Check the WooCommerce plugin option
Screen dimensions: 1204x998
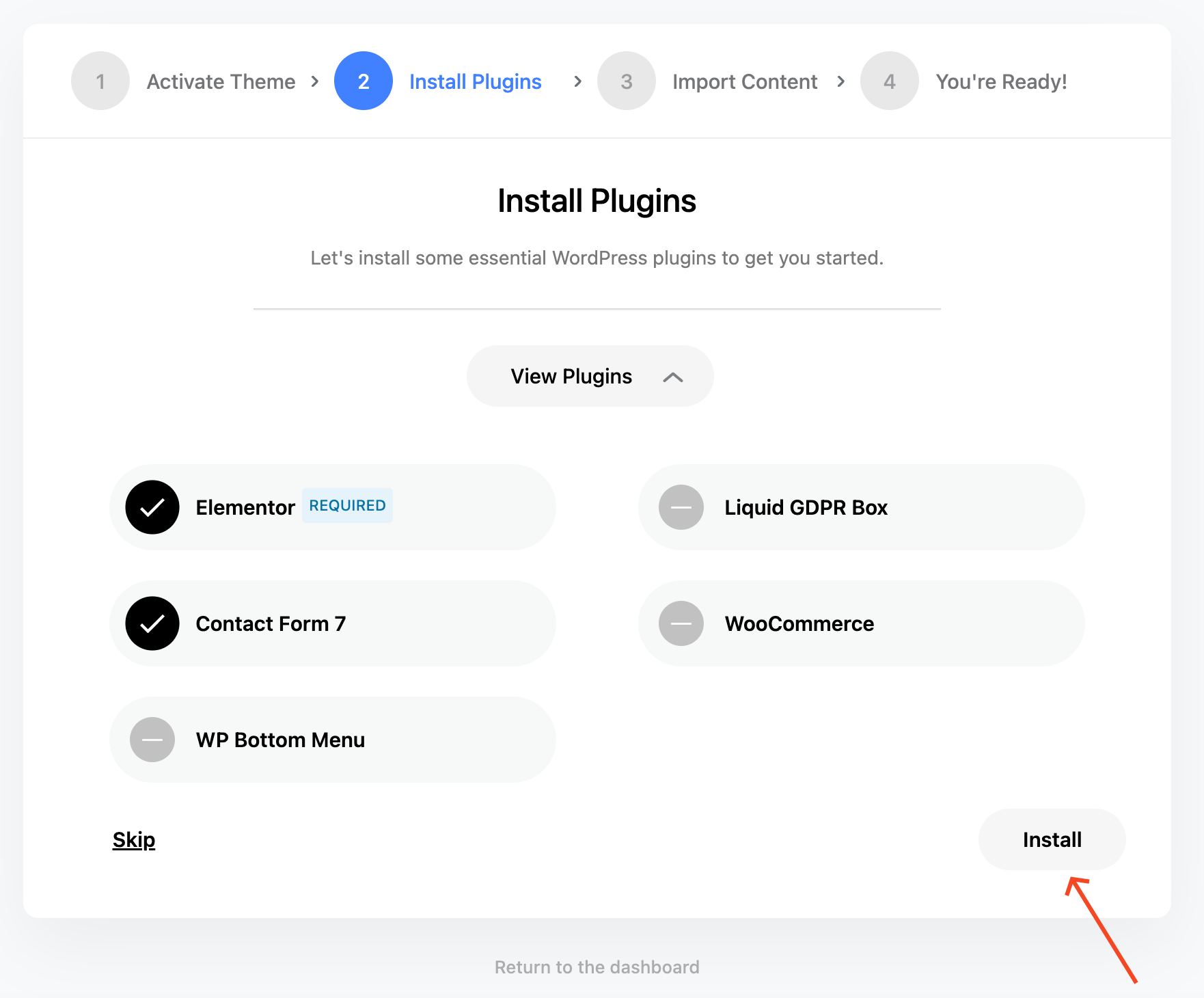point(681,623)
